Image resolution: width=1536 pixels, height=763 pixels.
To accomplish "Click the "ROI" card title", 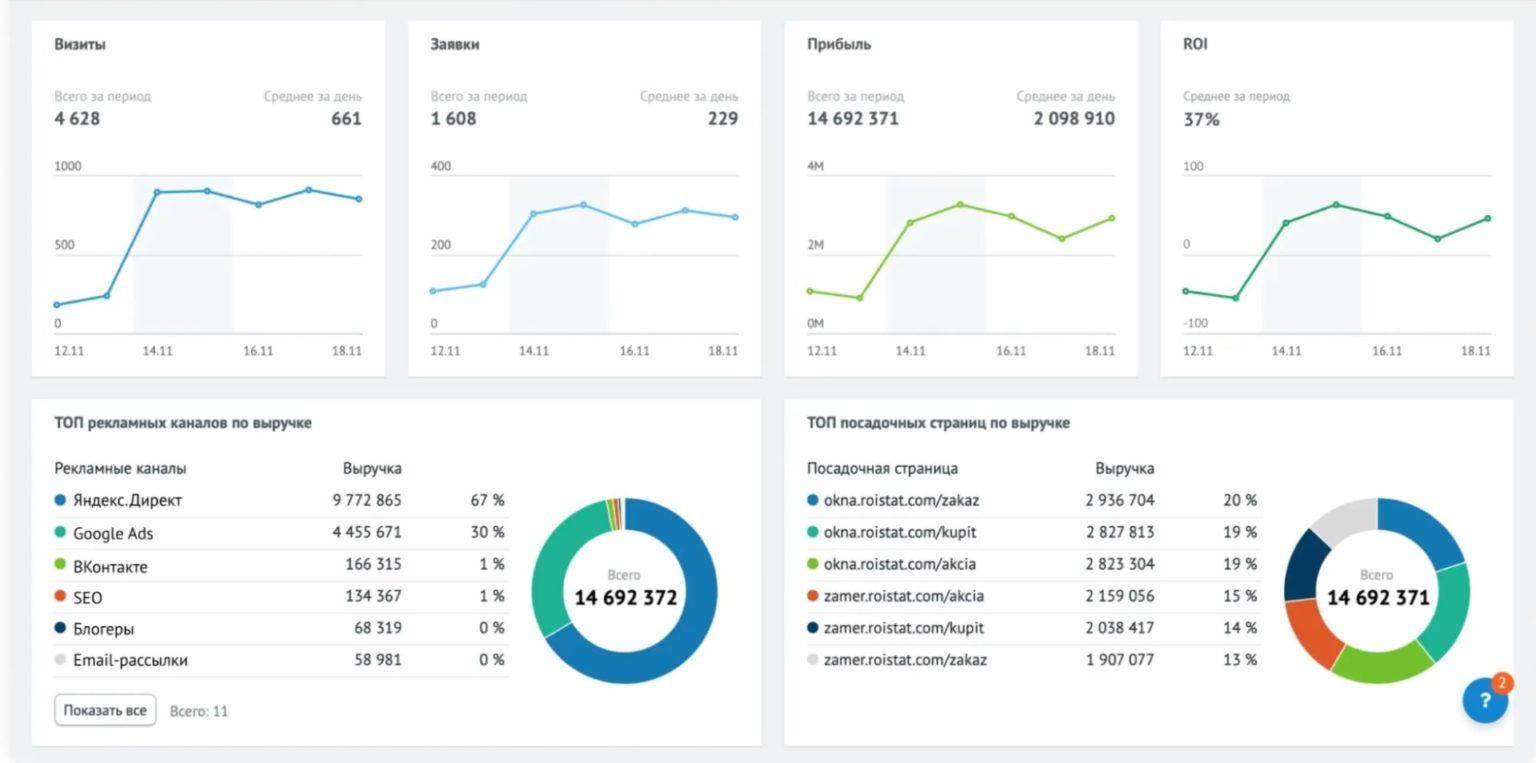I will tap(1195, 45).
